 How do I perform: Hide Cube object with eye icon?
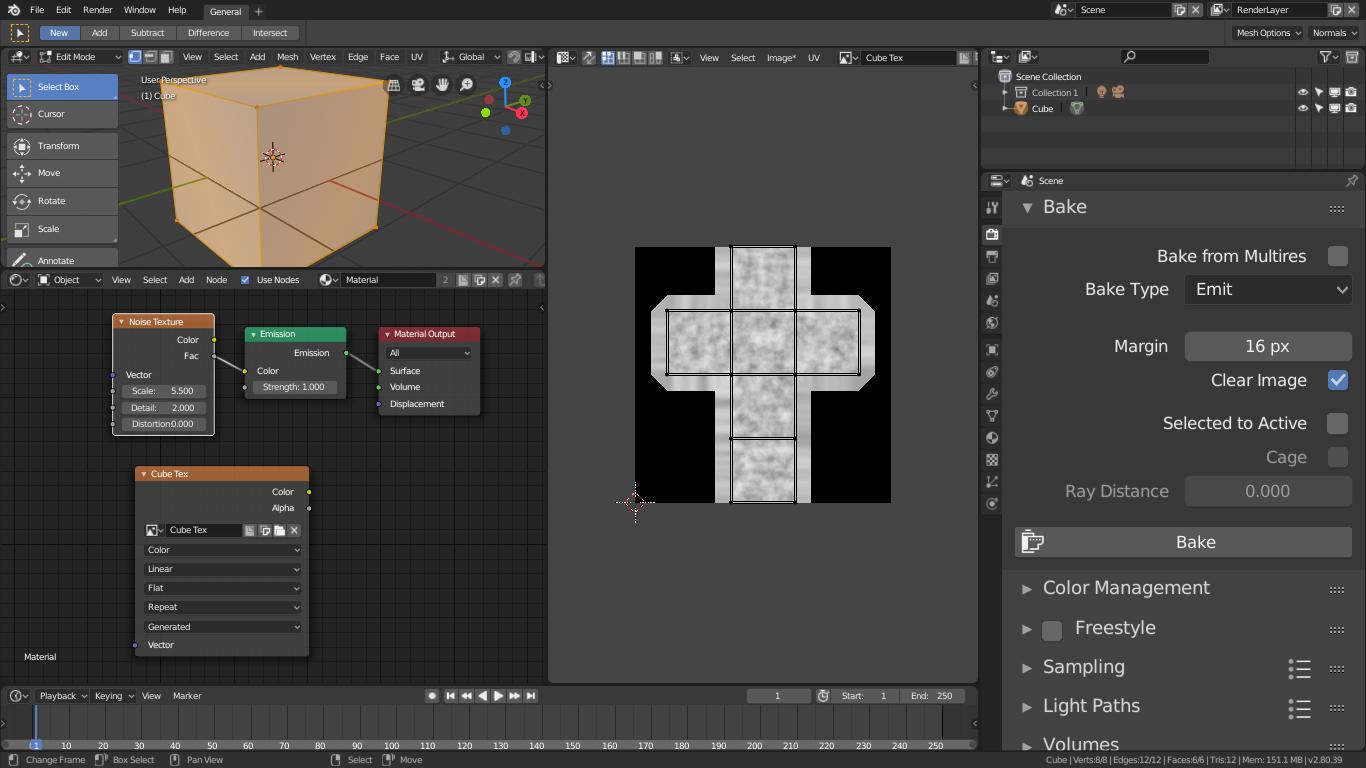coord(1303,108)
